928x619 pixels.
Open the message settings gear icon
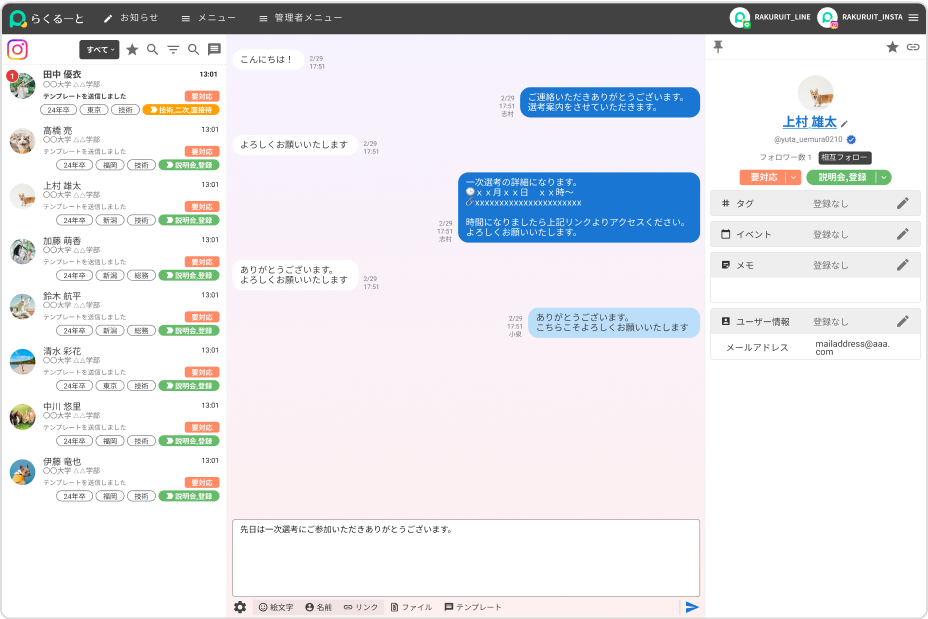tap(240, 607)
